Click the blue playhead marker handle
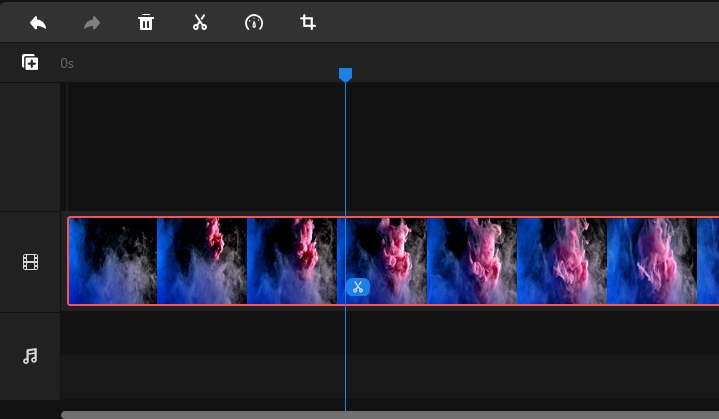719x419 pixels. click(x=345, y=75)
